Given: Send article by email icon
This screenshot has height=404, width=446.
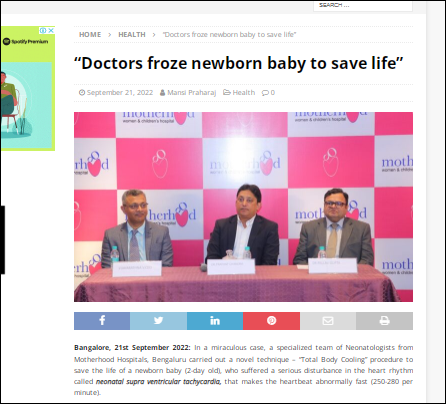Looking at the screenshot, I should click(328, 321).
